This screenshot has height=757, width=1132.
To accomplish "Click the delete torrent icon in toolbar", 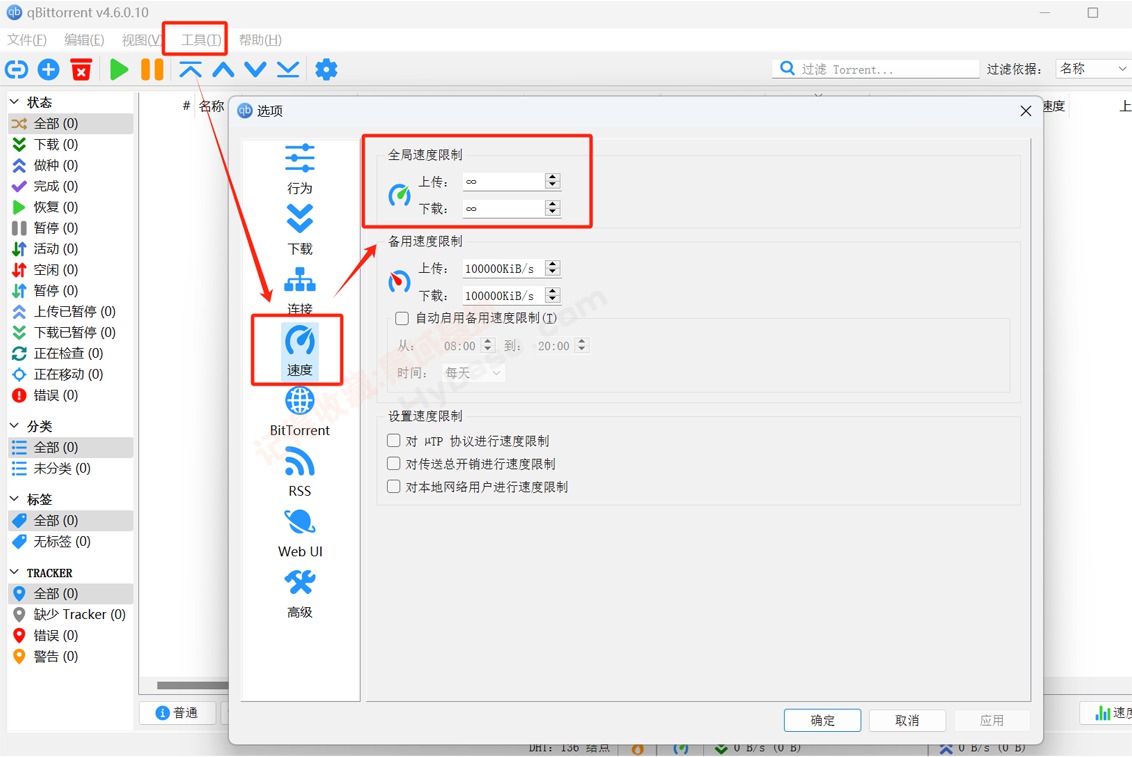I will (82, 69).
